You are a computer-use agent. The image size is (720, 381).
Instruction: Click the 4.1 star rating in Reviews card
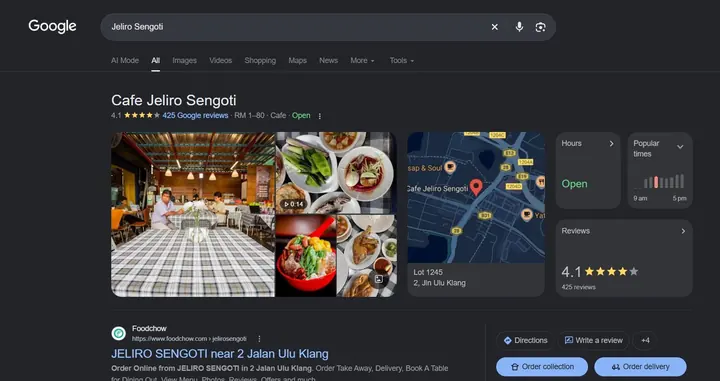click(x=600, y=272)
